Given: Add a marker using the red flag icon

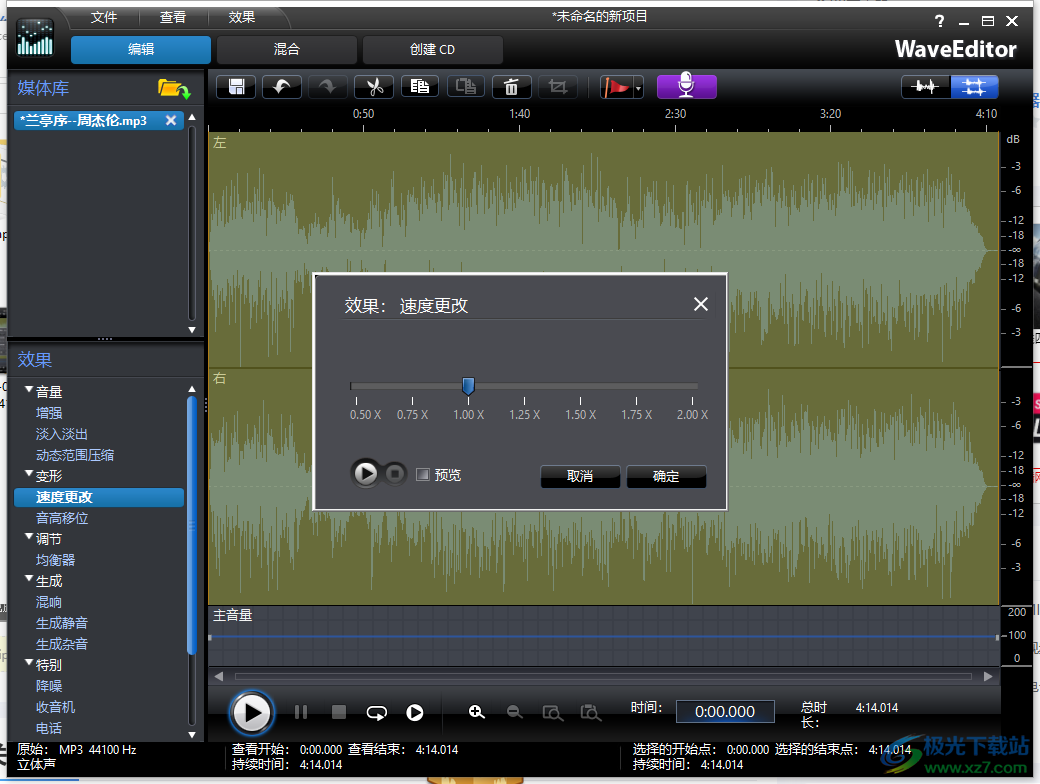Looking at the screenshot, I should [616, 87].
